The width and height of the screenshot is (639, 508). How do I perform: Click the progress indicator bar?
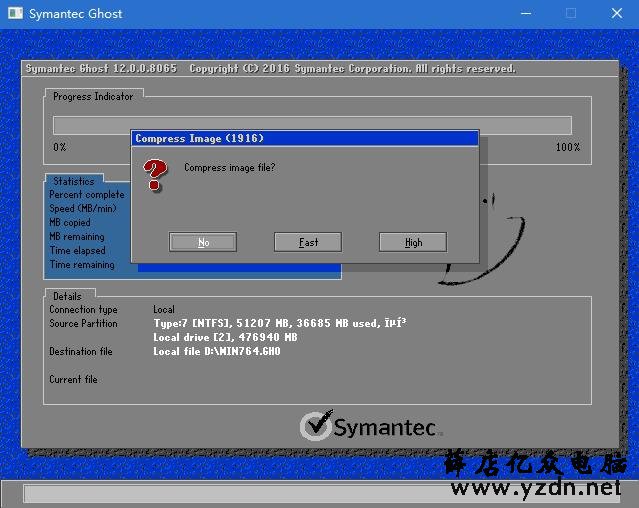click(312, 125)
